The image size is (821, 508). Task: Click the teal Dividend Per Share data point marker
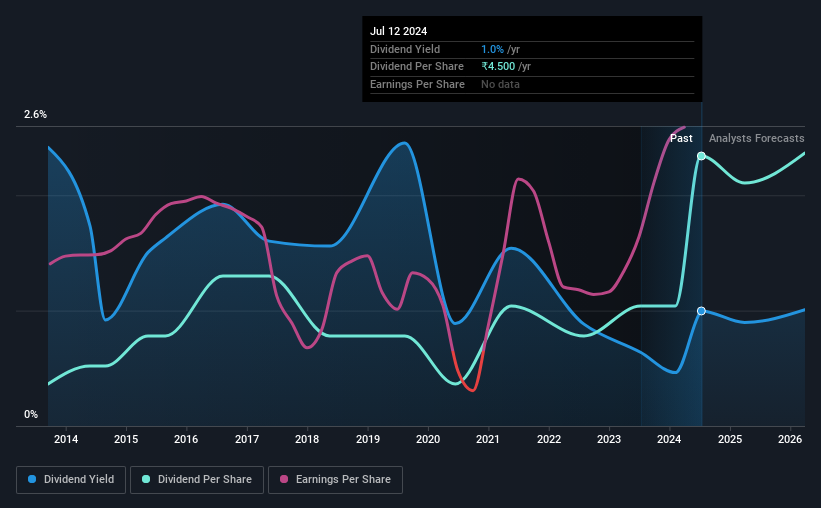click(x=701, y=156)
